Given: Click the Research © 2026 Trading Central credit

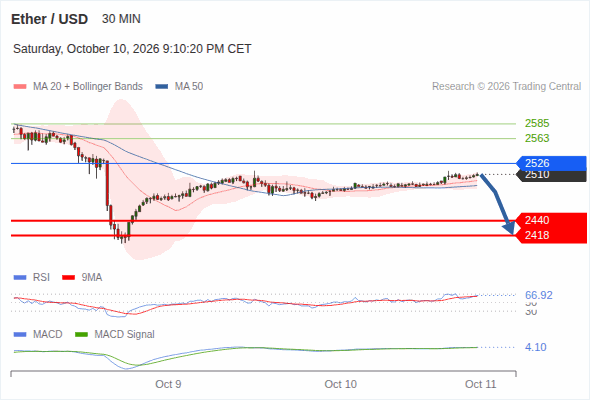Looking at the screenshot, I should coord(506,87).
